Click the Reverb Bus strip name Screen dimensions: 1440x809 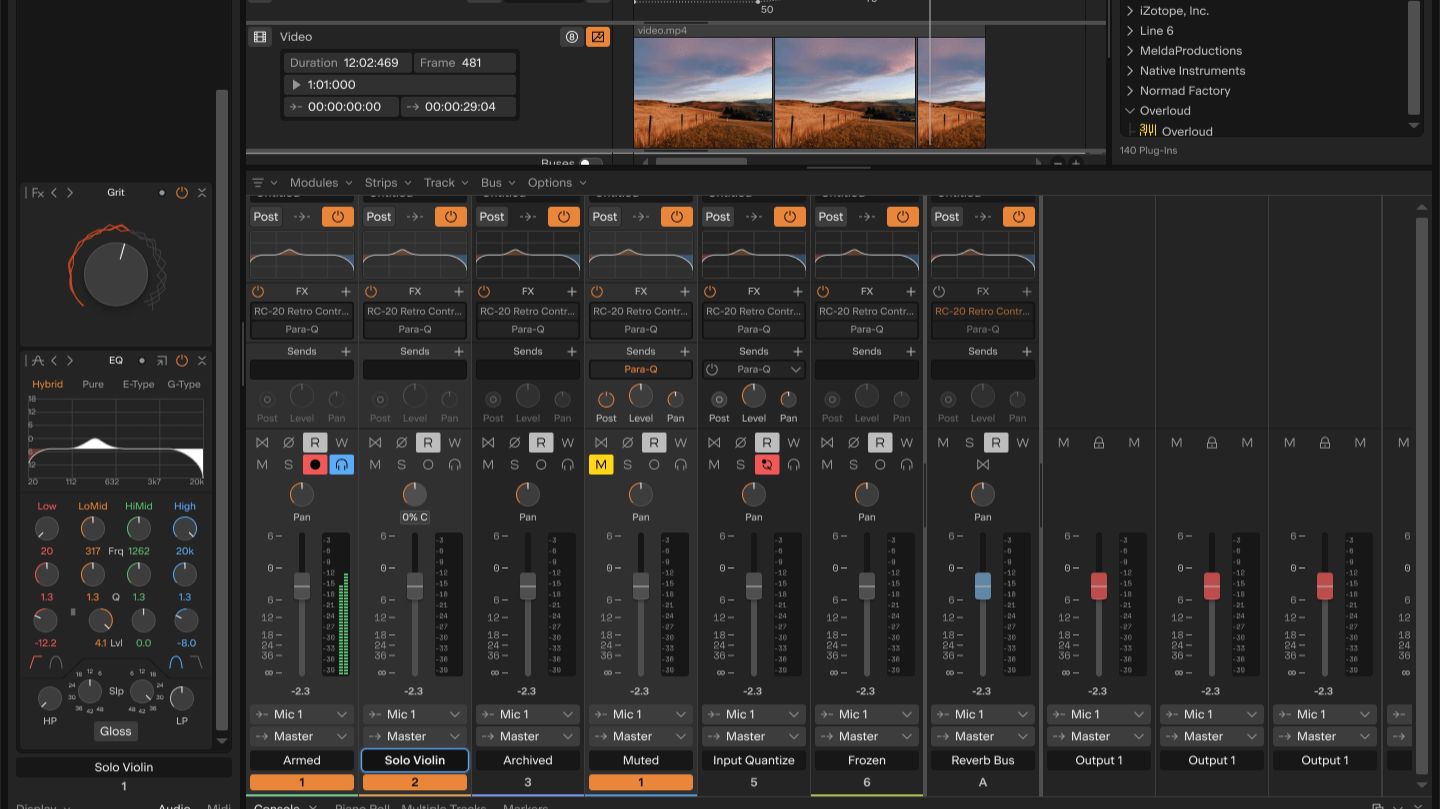pyautogui.click(x=983, y=760)
